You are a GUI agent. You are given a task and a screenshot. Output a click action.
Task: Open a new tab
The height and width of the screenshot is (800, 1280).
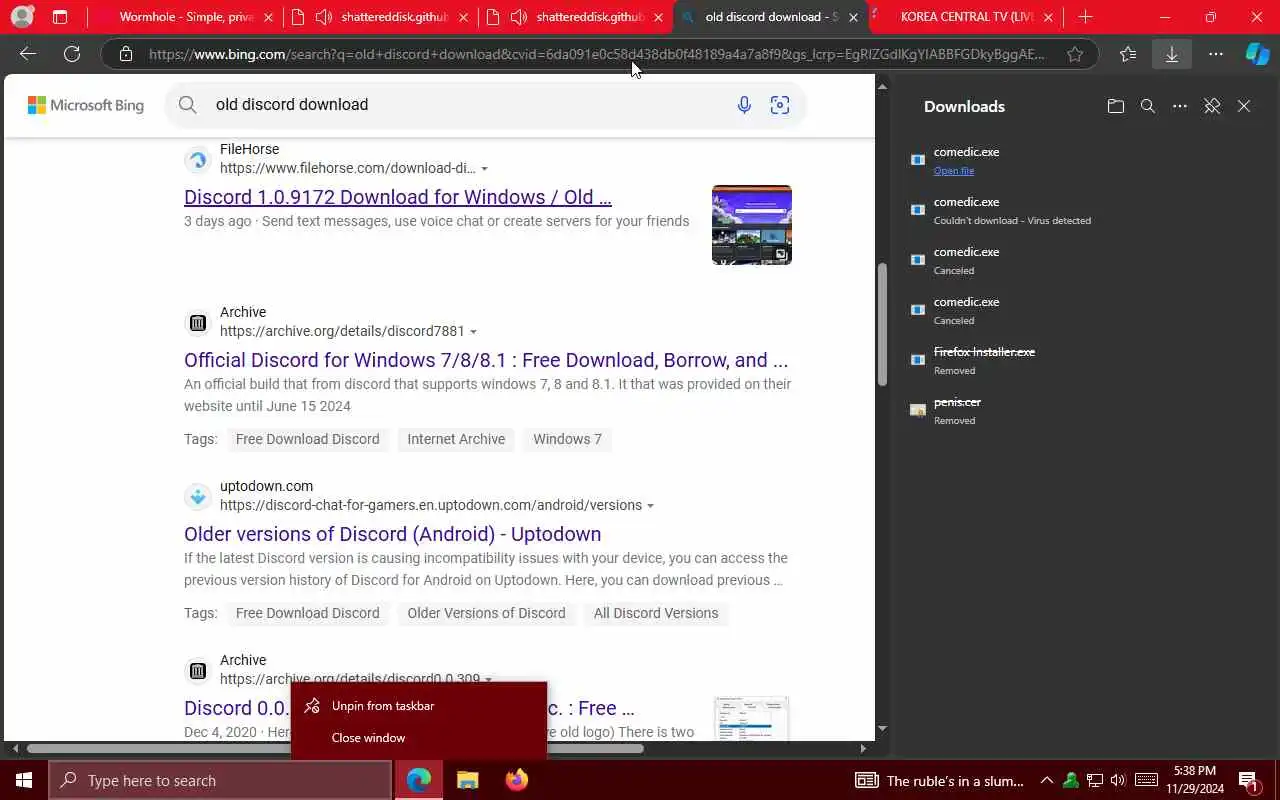1085,17
